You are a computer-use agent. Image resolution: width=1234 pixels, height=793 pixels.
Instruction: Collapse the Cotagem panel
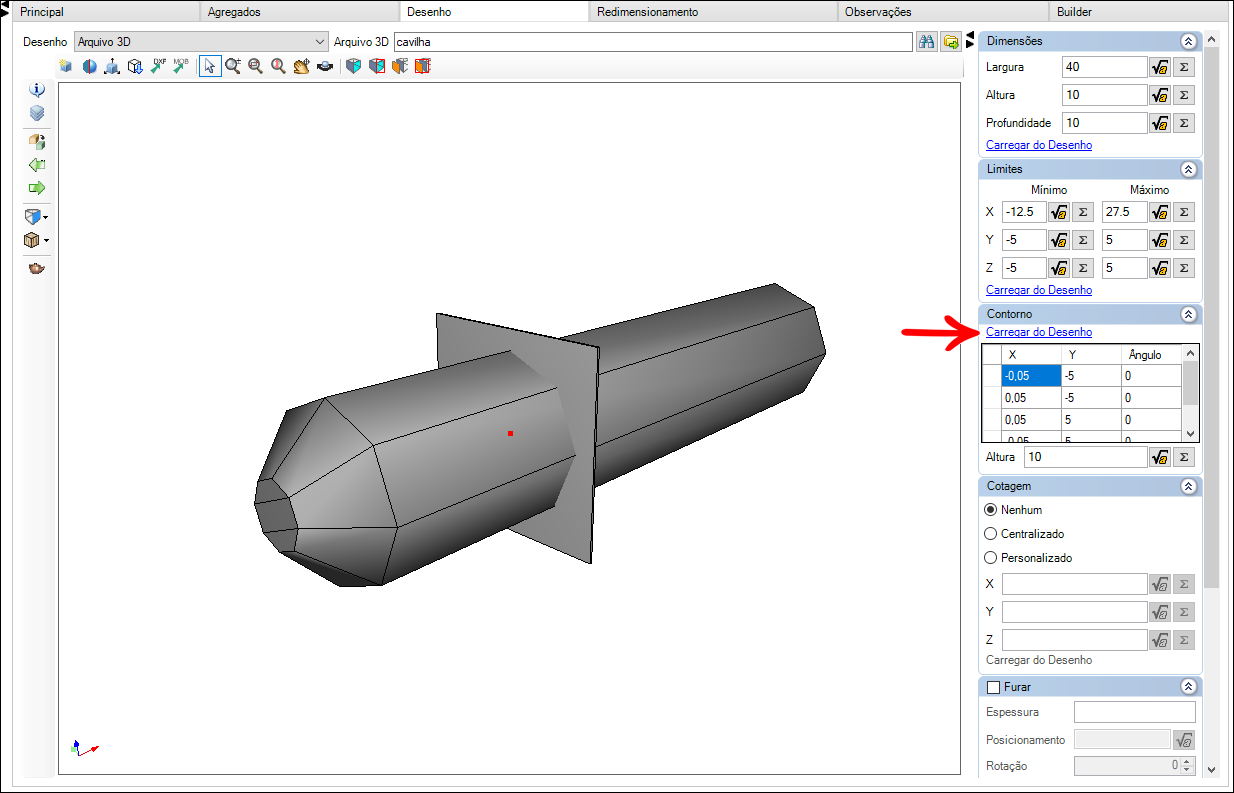(x=1188, y=486)
